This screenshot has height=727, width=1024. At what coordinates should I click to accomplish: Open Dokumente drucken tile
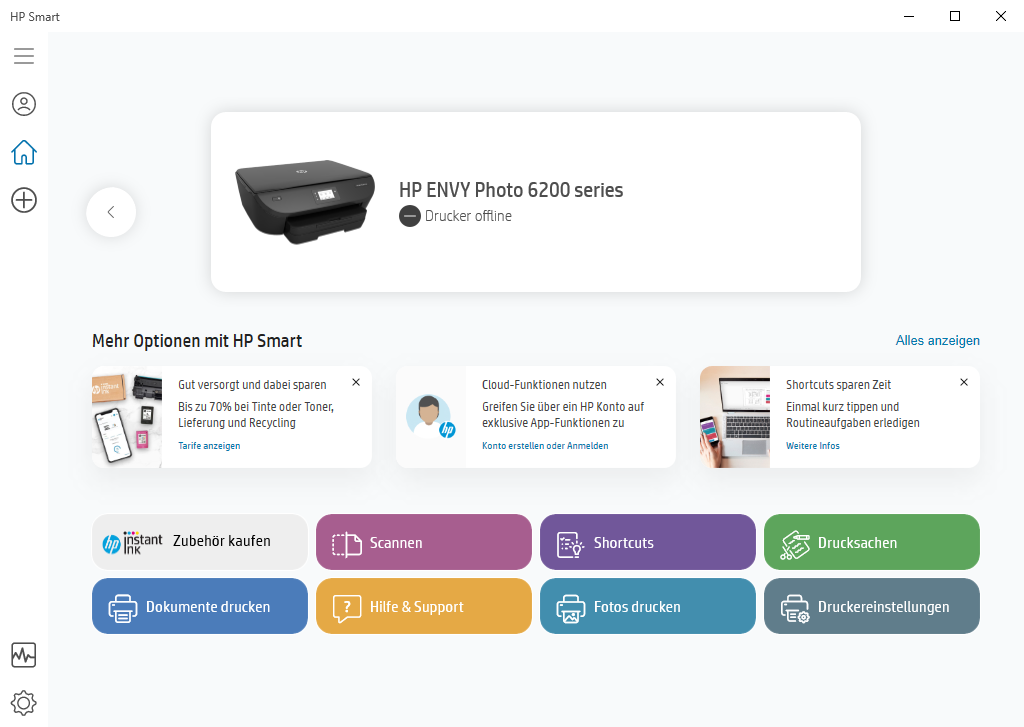coord(200,606)
